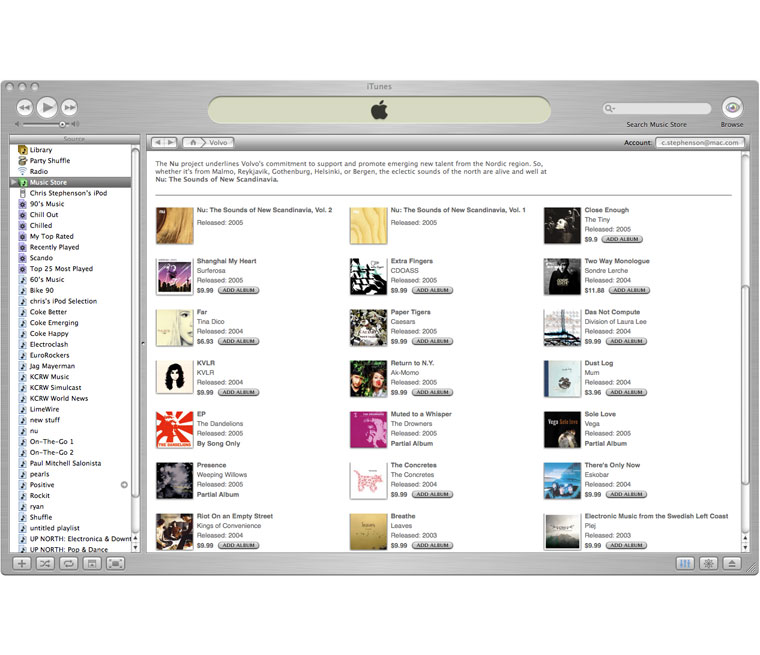Image resolution: width=760 pixels, height=655 pixels.
Task: Adjust the volume slider knob
Action: 63,125
